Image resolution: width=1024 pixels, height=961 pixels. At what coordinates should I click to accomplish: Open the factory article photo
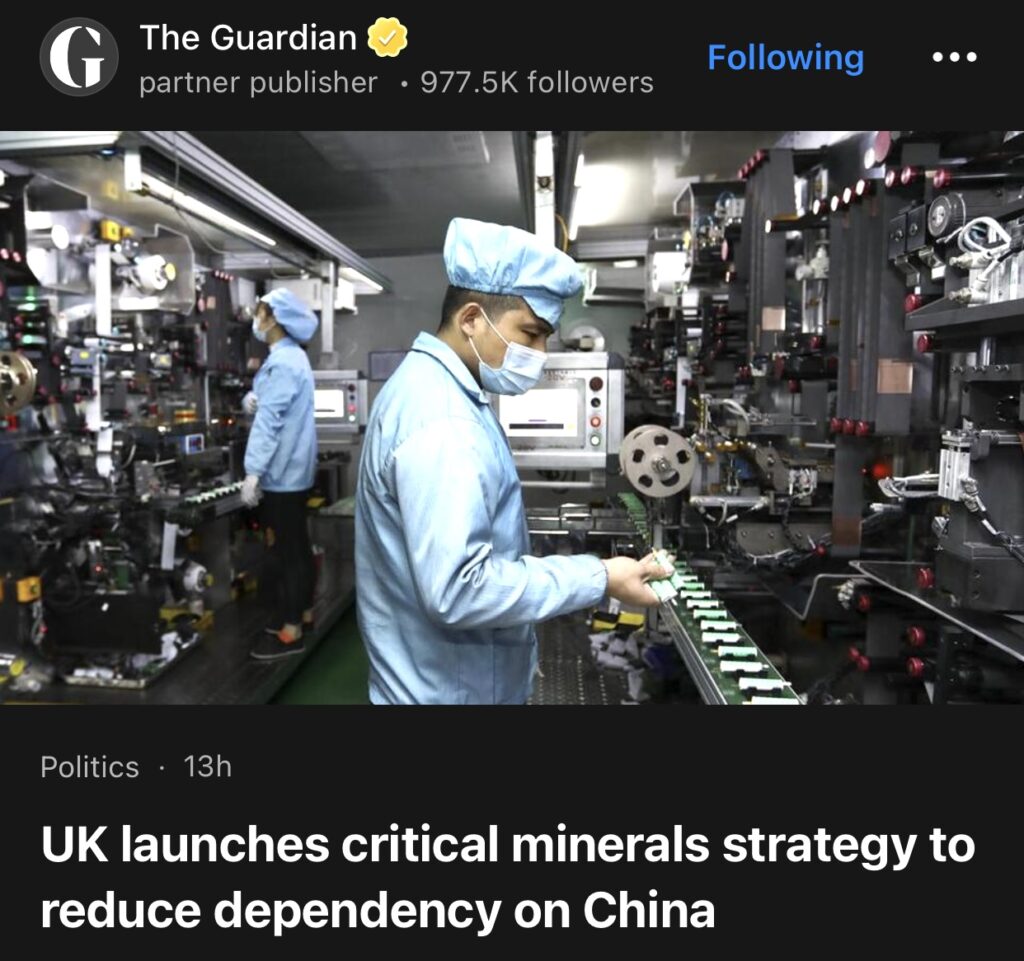pos(512,418)
